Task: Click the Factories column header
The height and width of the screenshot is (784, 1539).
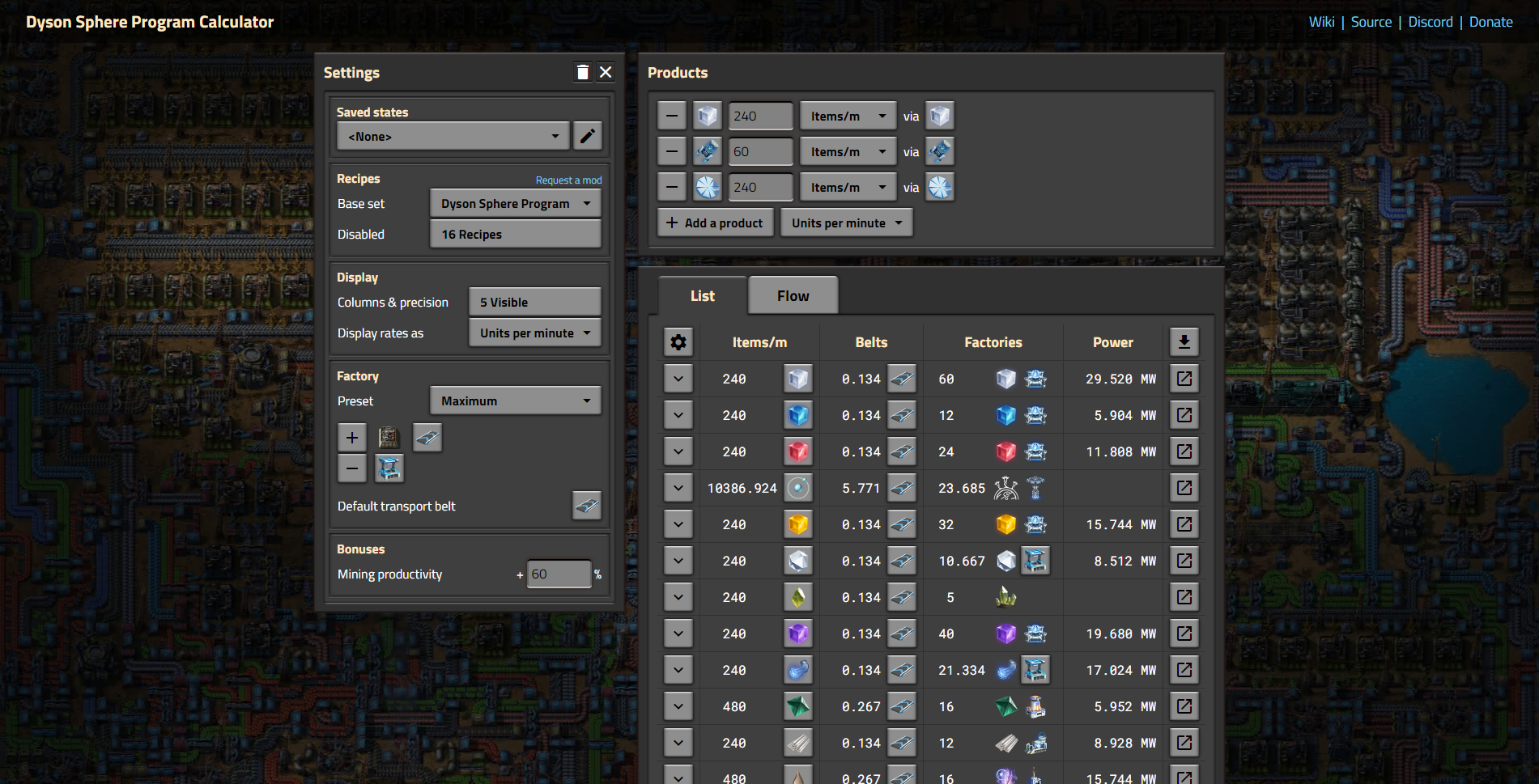Action: 993,342
